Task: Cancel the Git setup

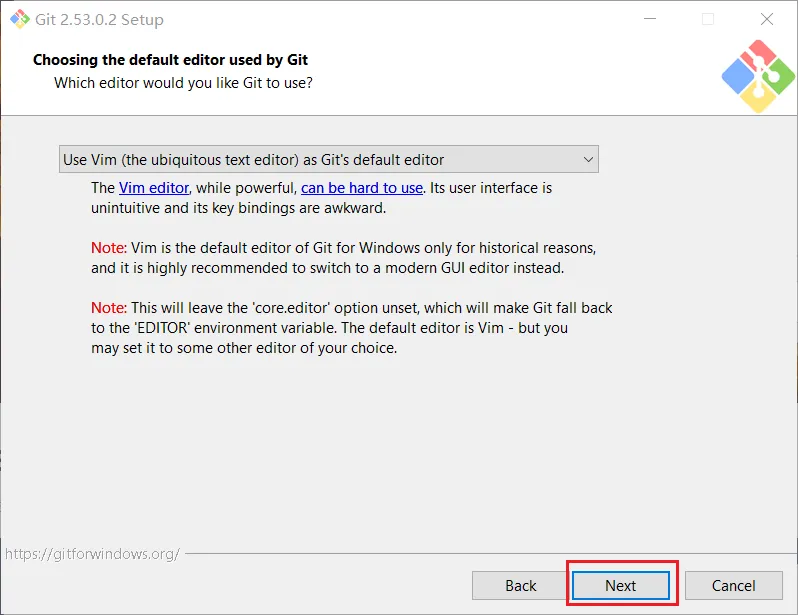Action: (733, 585)
